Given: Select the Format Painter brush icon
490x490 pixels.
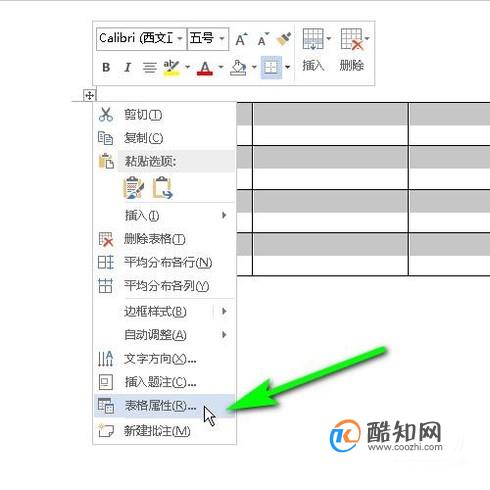Looking at the screenshot, I should tap(284, 39).
